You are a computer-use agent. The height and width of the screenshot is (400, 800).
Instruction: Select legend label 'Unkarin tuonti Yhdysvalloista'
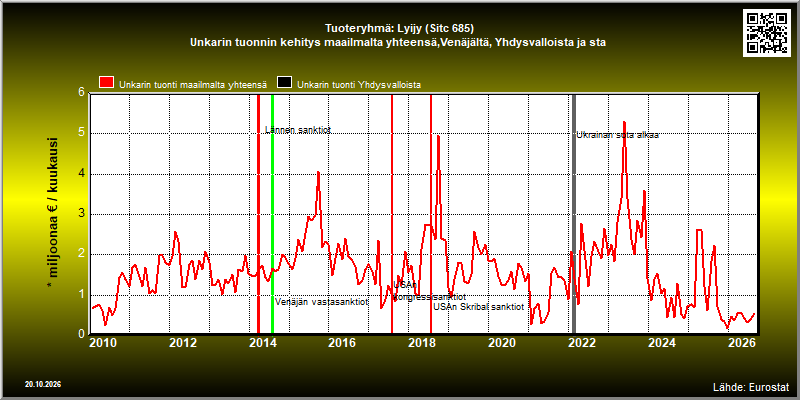(x=359, y=85)
